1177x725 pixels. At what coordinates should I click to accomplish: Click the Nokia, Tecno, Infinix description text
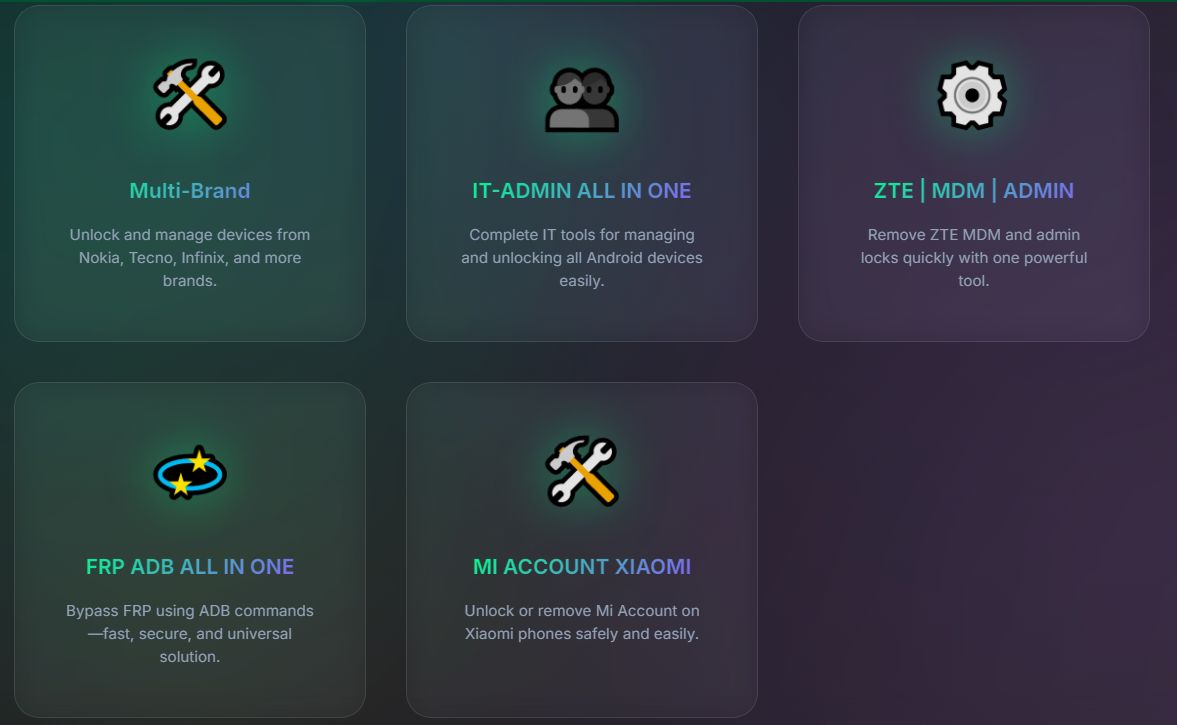pos(190,258)
